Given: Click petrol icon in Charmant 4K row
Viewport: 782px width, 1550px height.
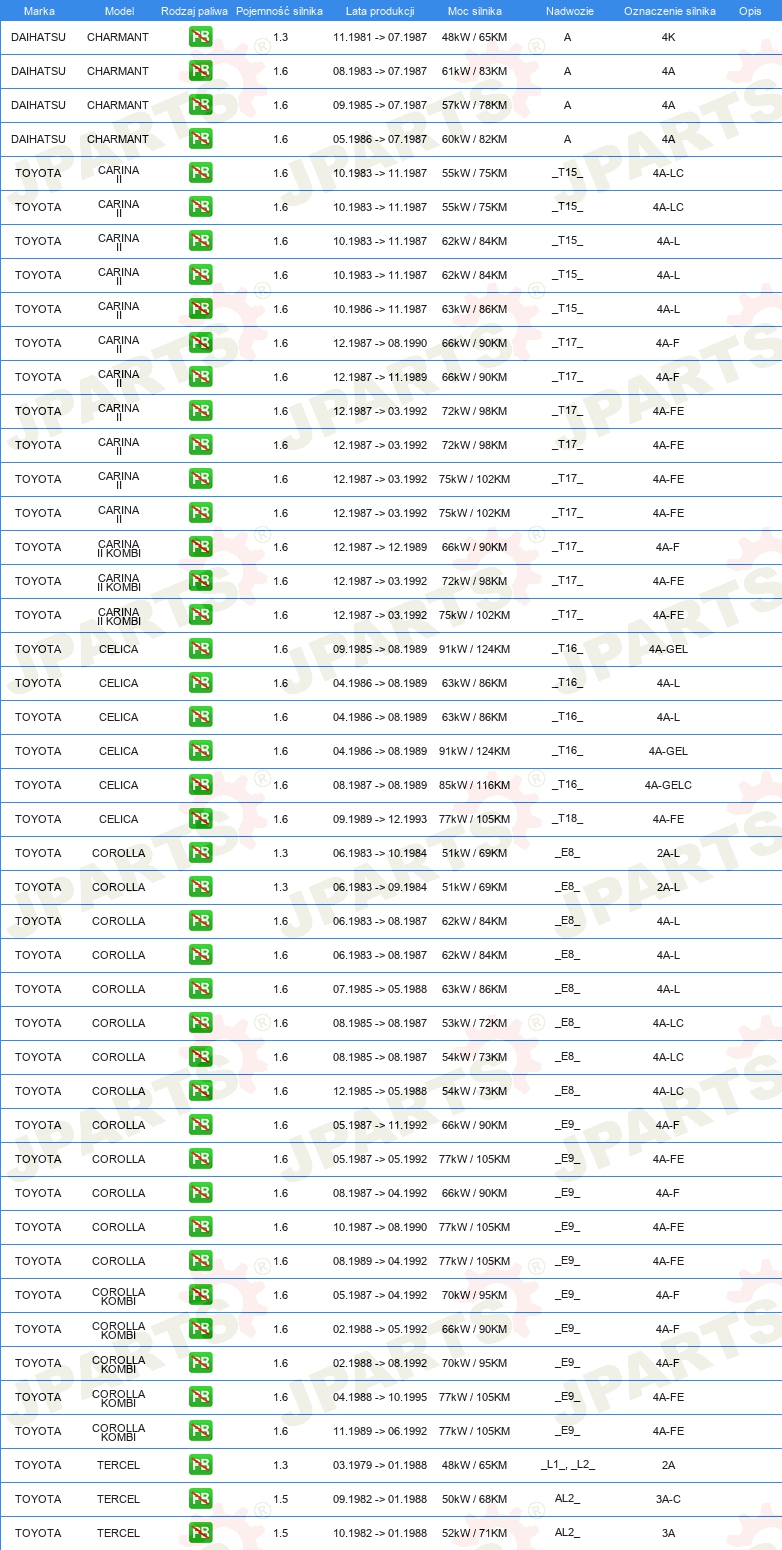Looking at the screenshot, I should click(x=200, y=37).
